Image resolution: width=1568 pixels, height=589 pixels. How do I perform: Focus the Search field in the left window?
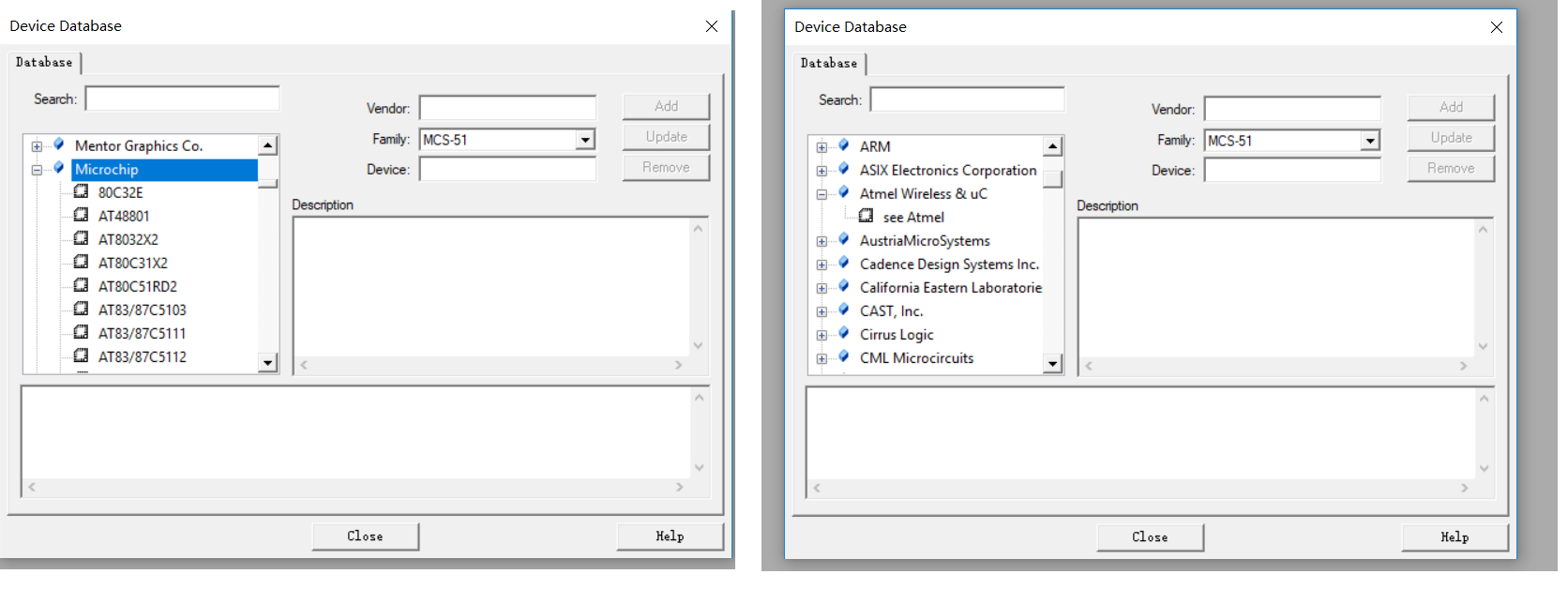tap(183, 98)
